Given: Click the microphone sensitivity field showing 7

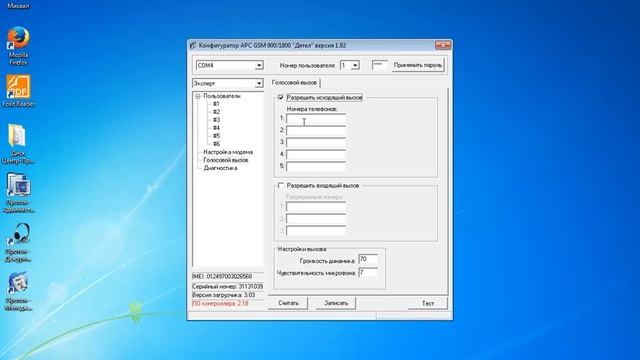Looking at the screenshot, I should click(368, 273).
